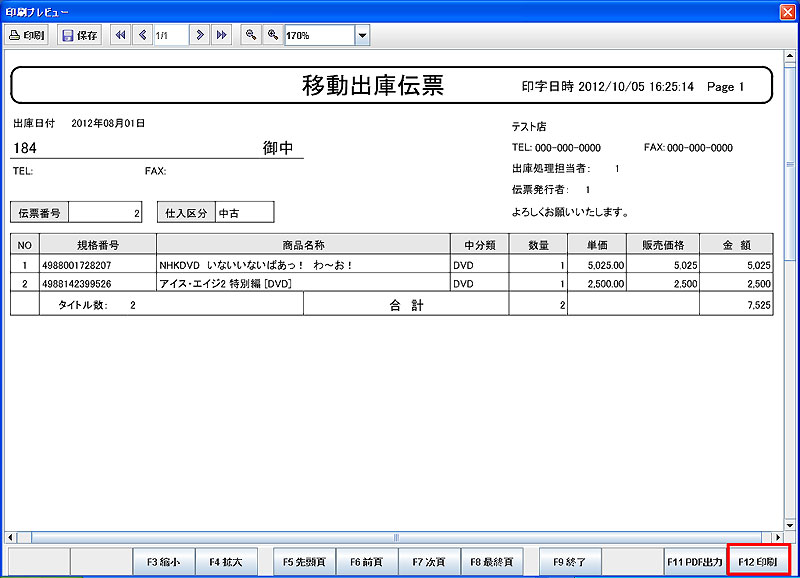The image size is (800, 578).
Task: Click the 保存 save toolbar button
Action: (x=80, y=35)
